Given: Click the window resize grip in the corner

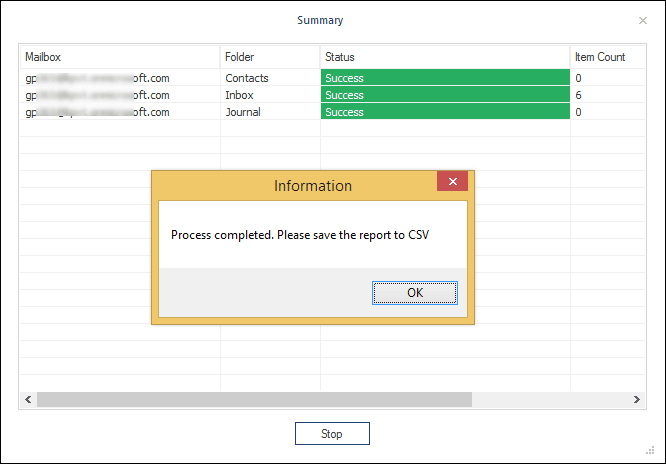Looking at the screenshot, I should pyautogui.click(x=650, y=450).
